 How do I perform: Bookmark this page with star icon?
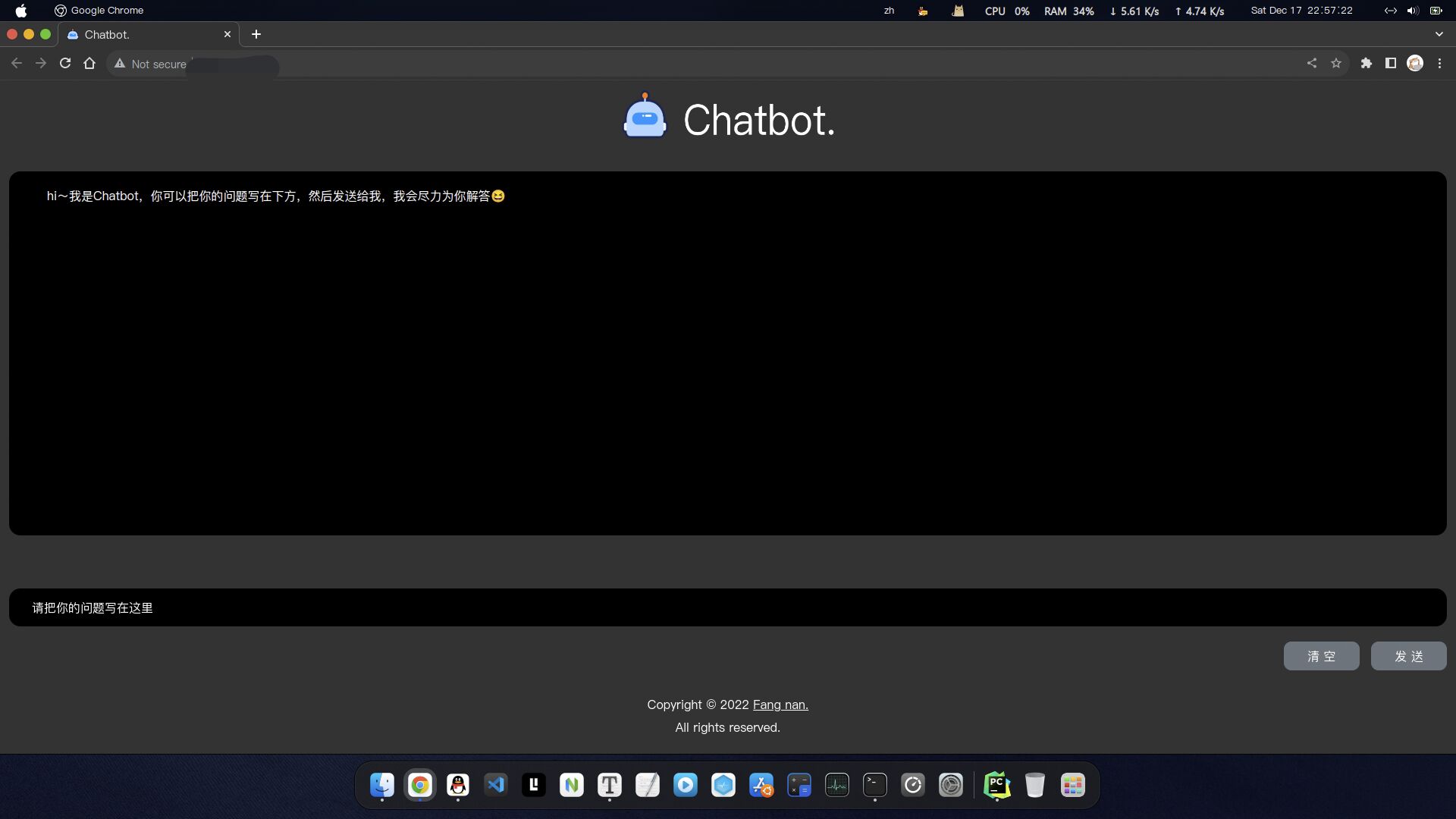click(1336, 64)
